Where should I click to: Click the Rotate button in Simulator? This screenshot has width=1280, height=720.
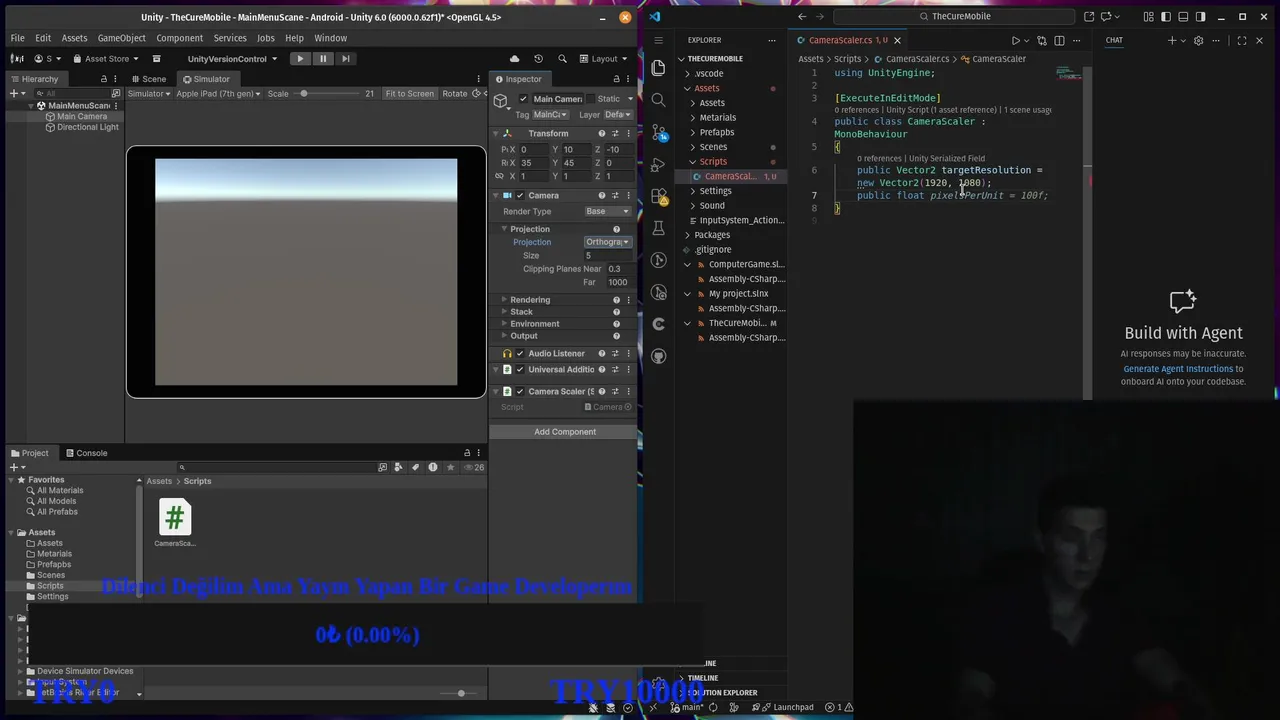tap(455, 94)
